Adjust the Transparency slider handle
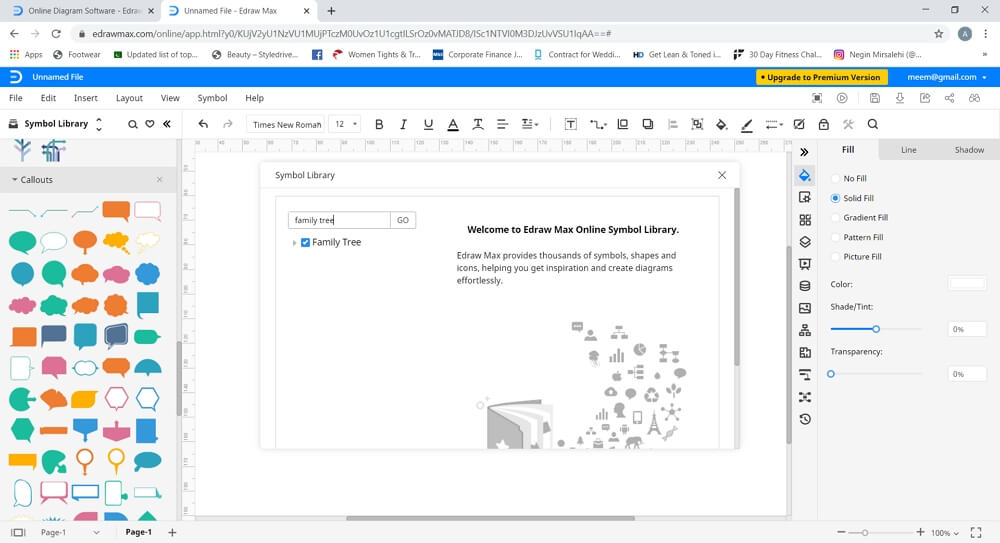Viewport: 1000px width, 543px height. [x=831, y=374]
